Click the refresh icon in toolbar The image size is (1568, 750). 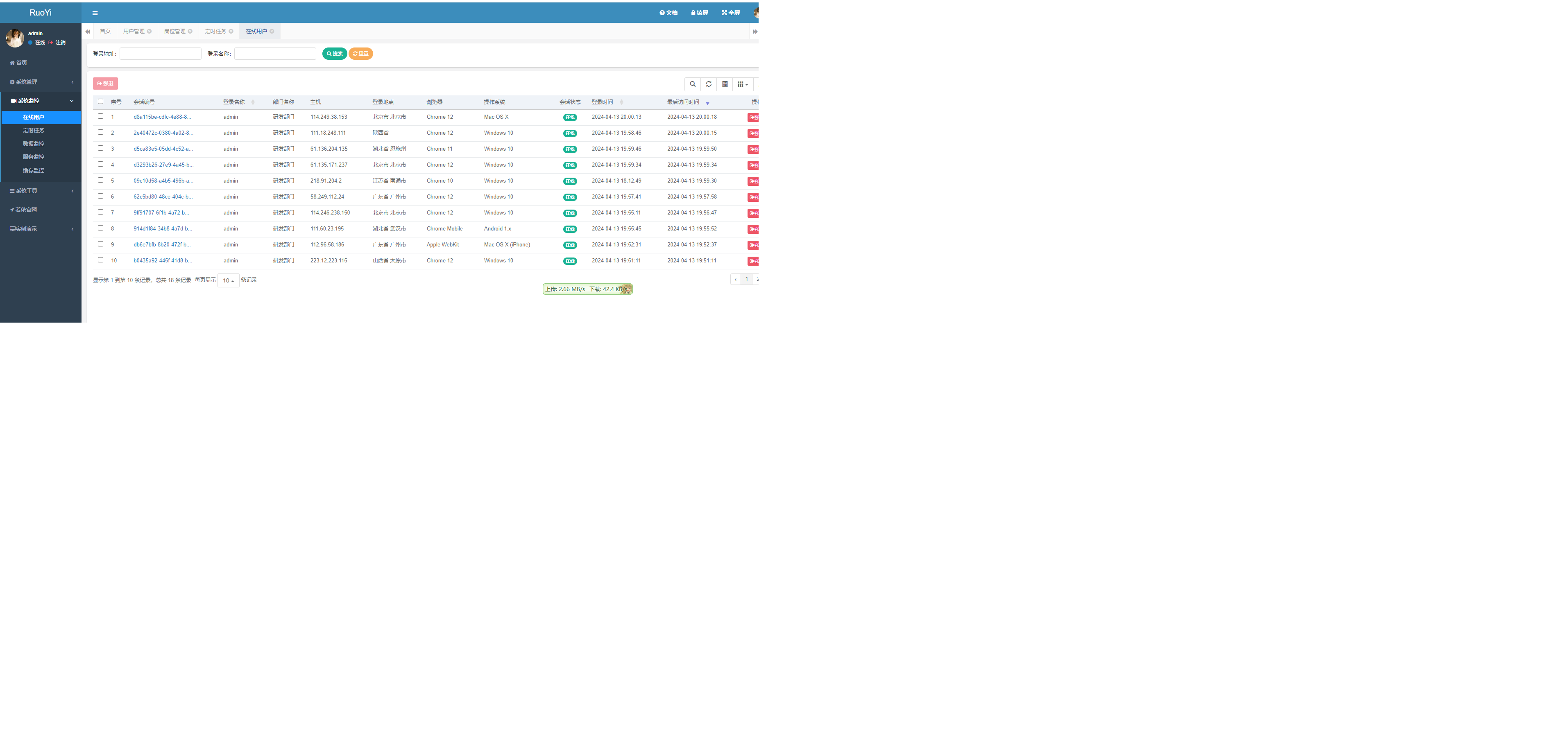pyautogui.click(x=708, y=84)
